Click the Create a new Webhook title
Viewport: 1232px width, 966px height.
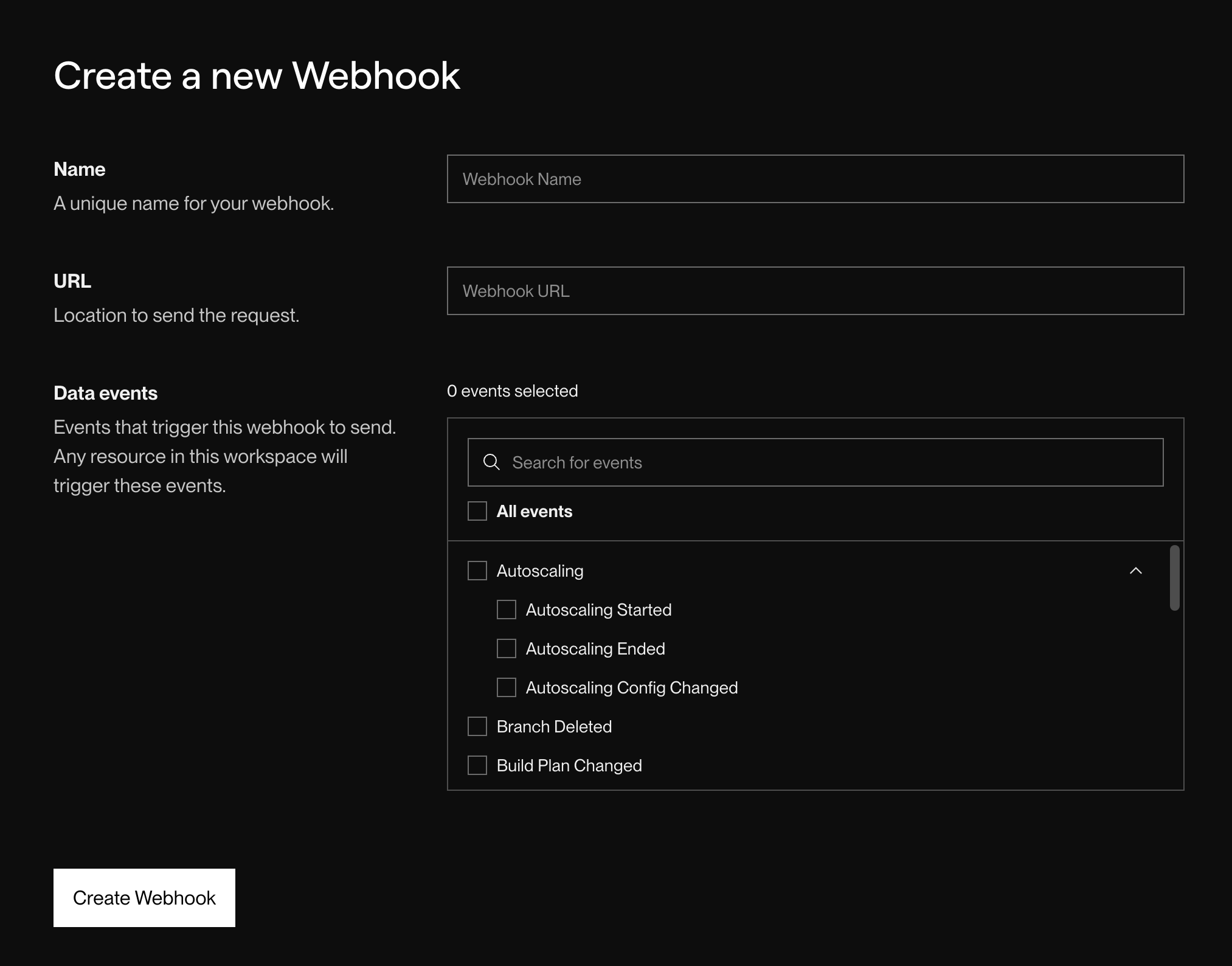click(257, 74)
